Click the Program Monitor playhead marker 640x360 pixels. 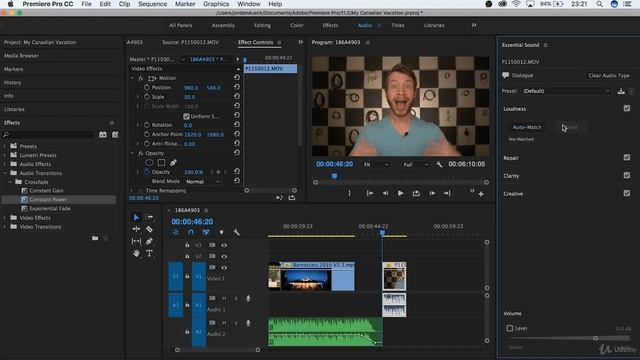click(334, 176)
